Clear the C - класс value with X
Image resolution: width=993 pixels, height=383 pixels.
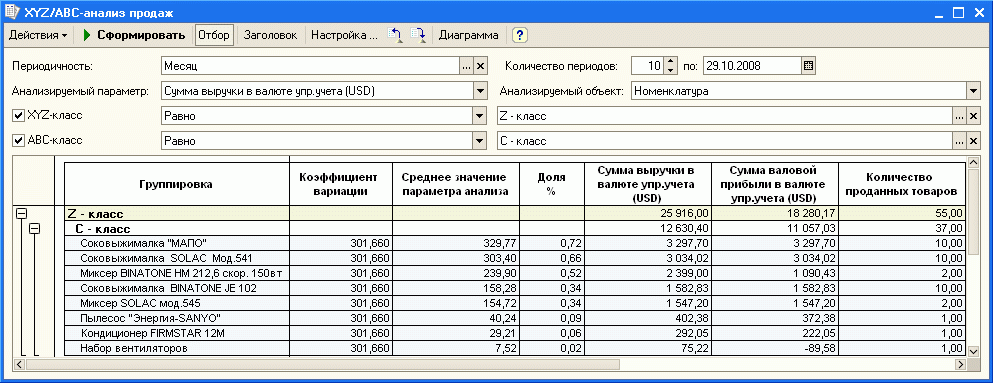click(x=973, y=141)
